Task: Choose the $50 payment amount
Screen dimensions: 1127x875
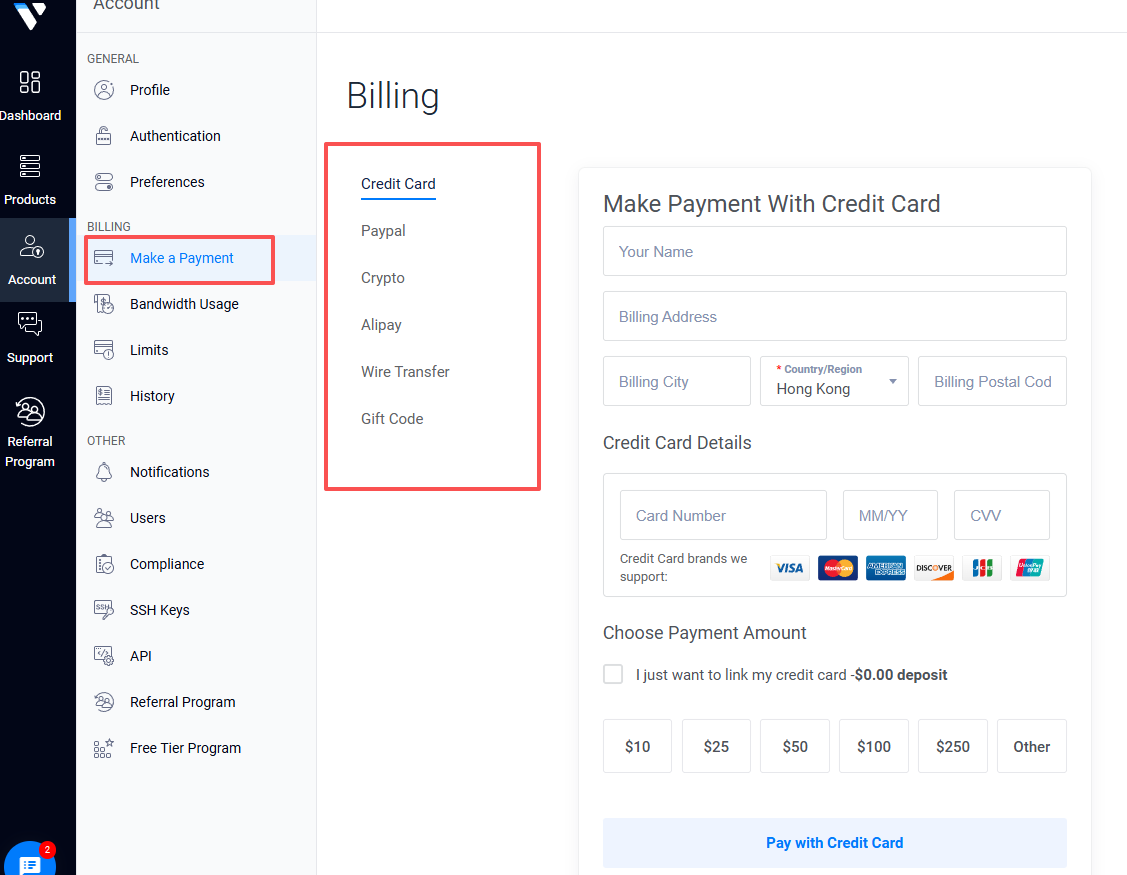Action: [x=795, y=746]
